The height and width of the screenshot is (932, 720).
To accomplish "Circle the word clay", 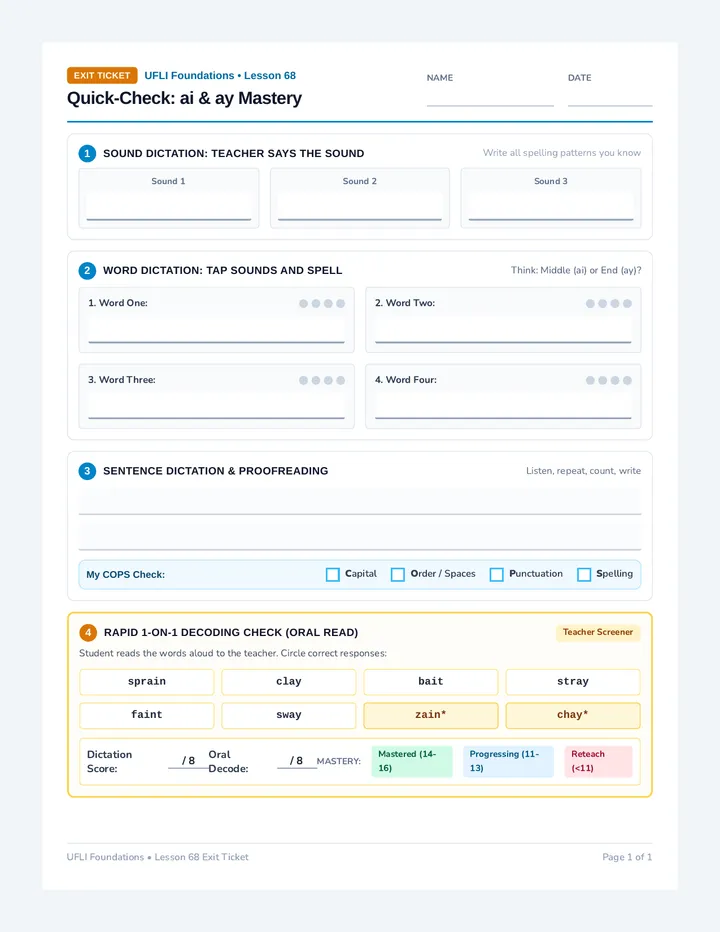I will (289, 682).
